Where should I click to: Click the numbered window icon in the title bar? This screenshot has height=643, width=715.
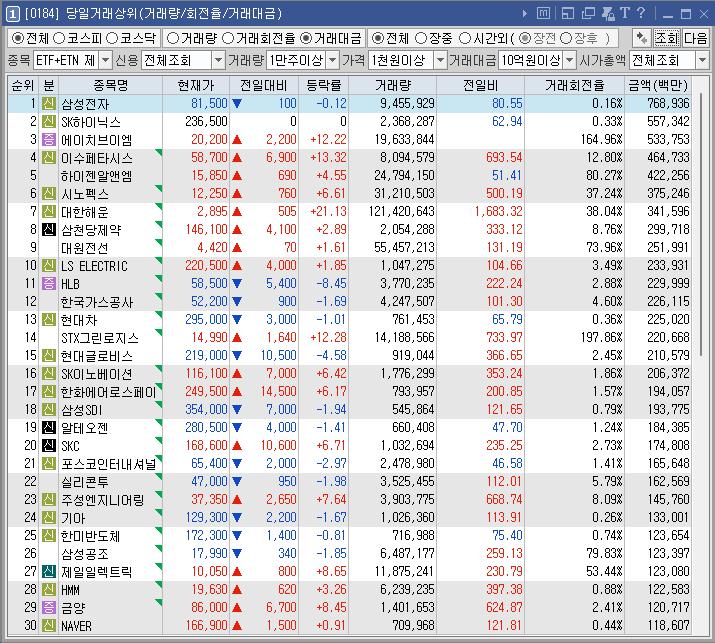(12, 14)
